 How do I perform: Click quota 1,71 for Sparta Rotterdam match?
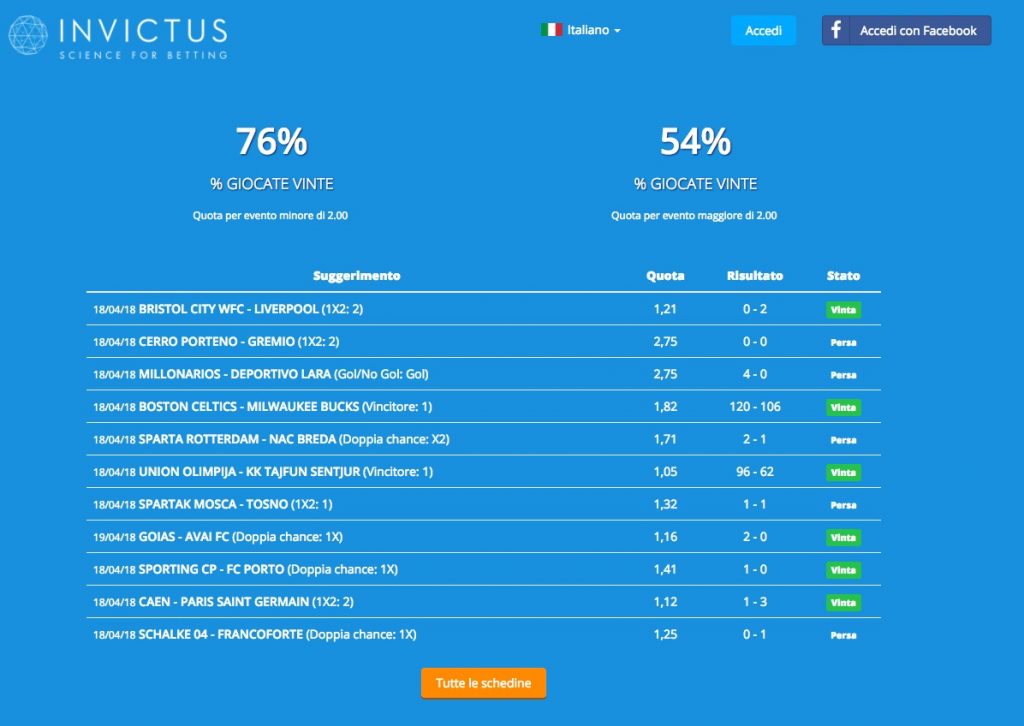coord(665,439)
